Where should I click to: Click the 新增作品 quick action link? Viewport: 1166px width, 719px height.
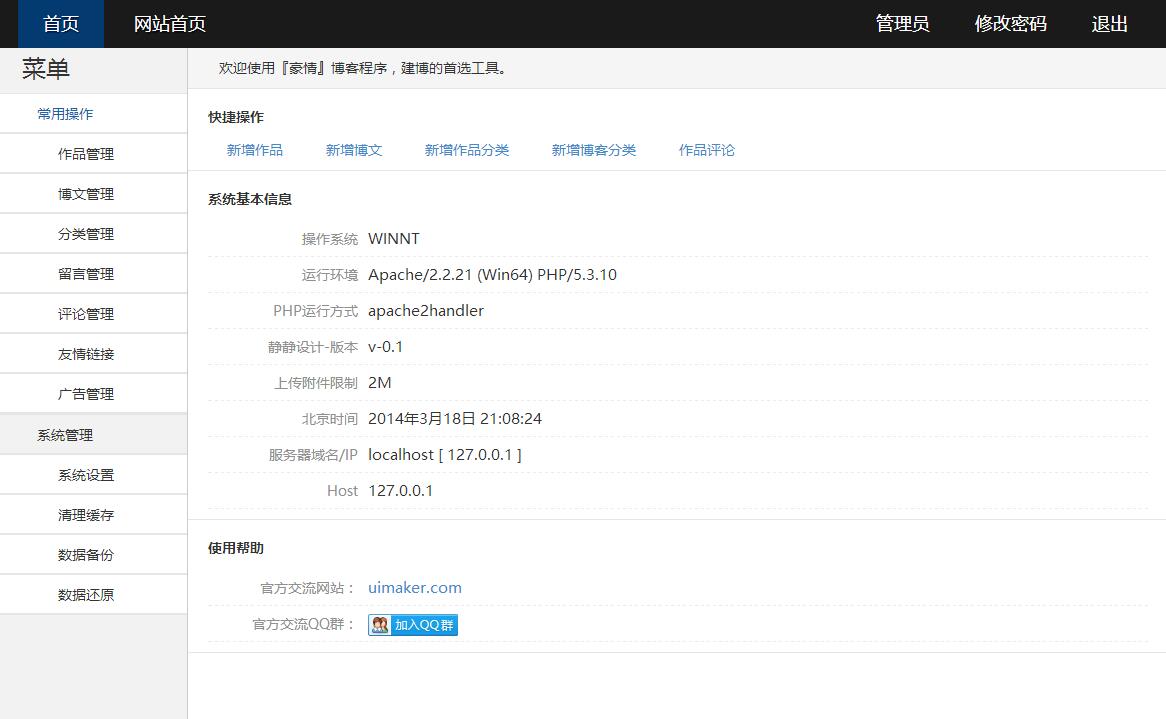coord(255,150)
